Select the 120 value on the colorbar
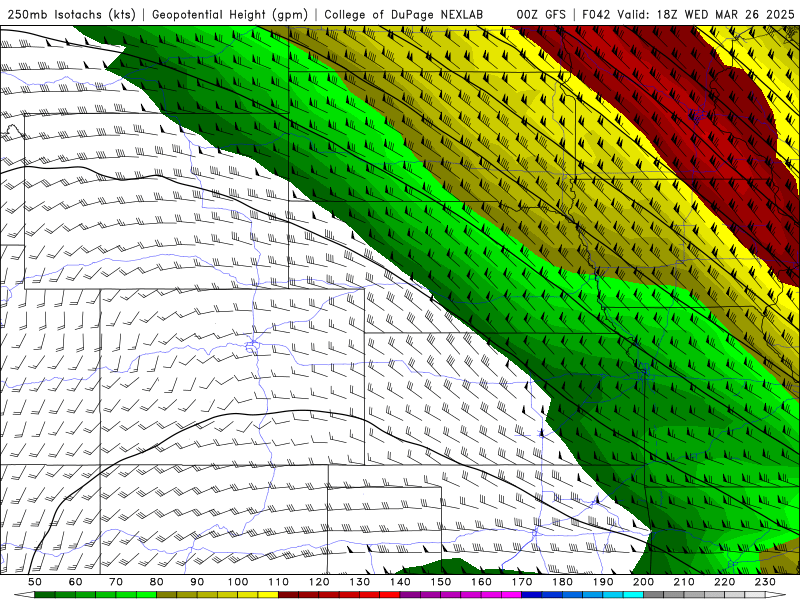This screenshot has height=600, width=800. (319, 582)
